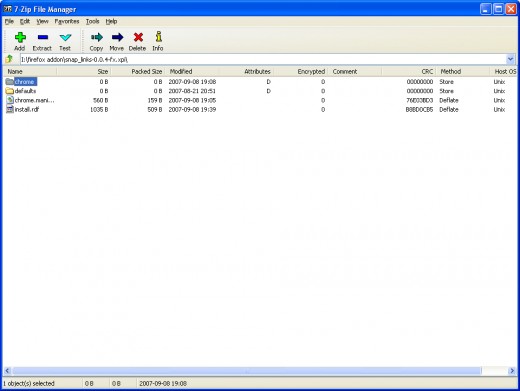Open the Tools menu
The image size is (520, 391).
pyautogui.click(x=92, y=21)
